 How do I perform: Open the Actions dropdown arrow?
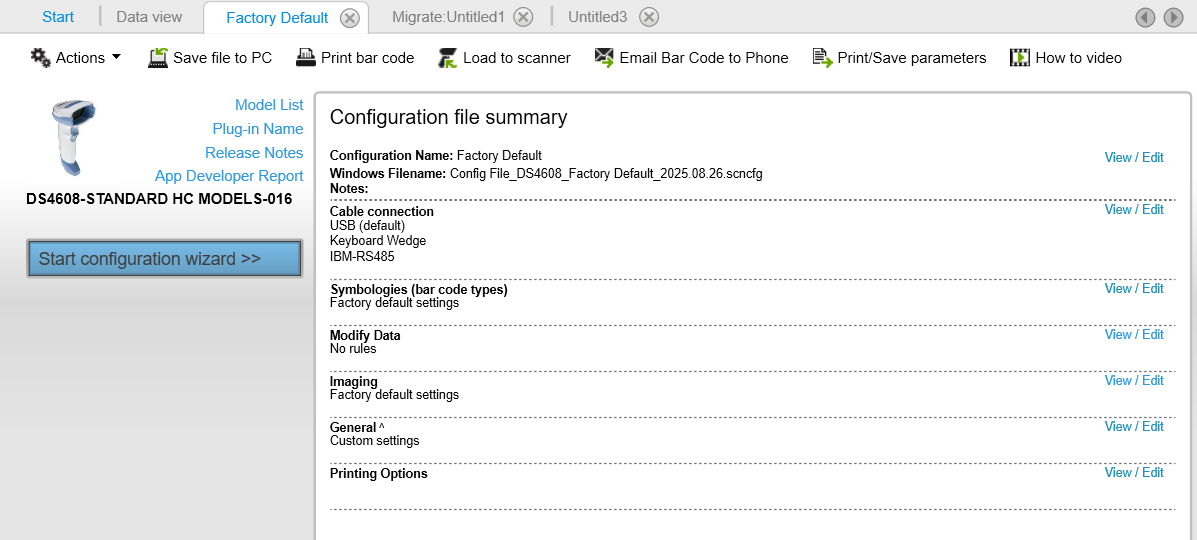117,57
